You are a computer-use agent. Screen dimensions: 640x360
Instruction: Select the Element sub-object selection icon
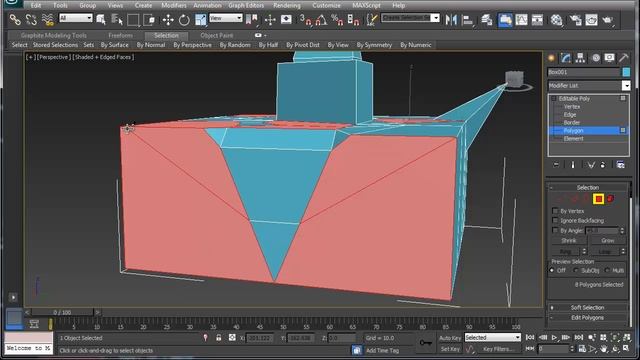pyautogui.click(x=610, y=199)
